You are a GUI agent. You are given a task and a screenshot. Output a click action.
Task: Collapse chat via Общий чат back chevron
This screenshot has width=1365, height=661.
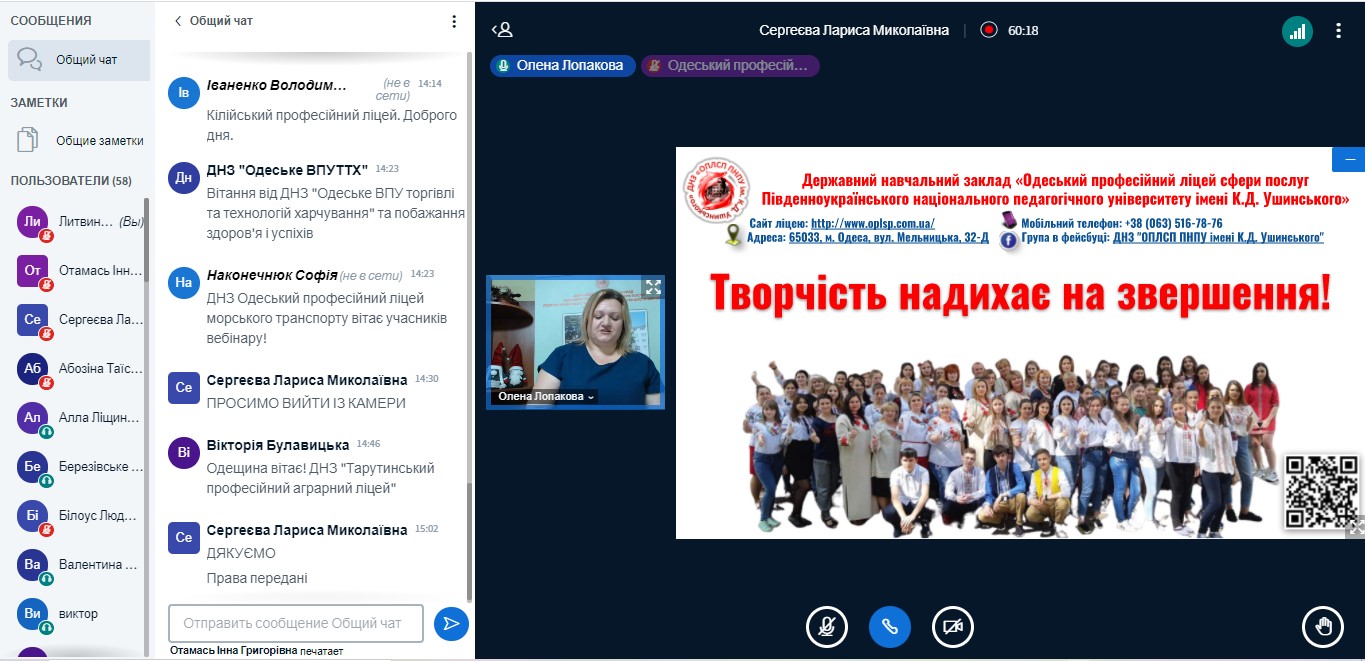179,21
